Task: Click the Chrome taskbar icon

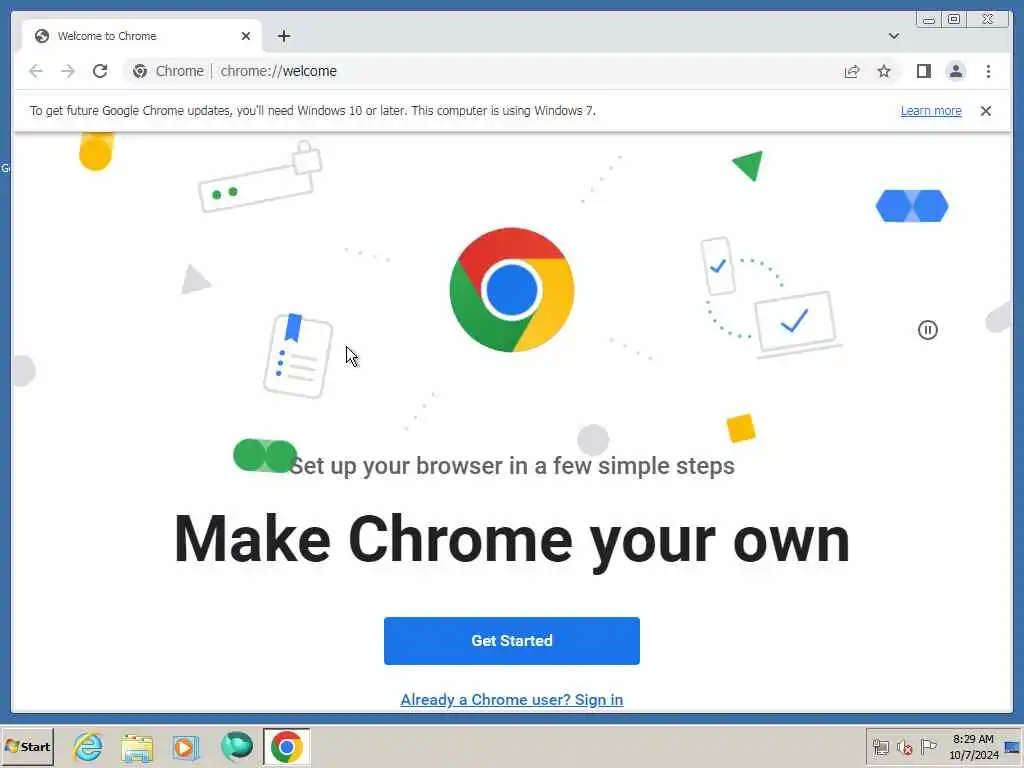Action: pos(286,746)
